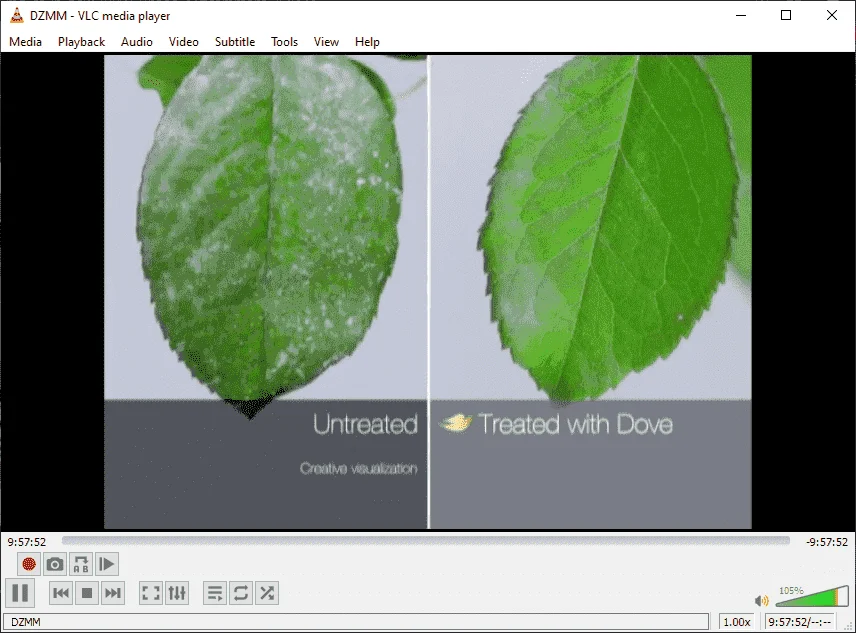This screenshot has height=633, width=856.
Task: Open extended settings and effects
Action: 177,593
